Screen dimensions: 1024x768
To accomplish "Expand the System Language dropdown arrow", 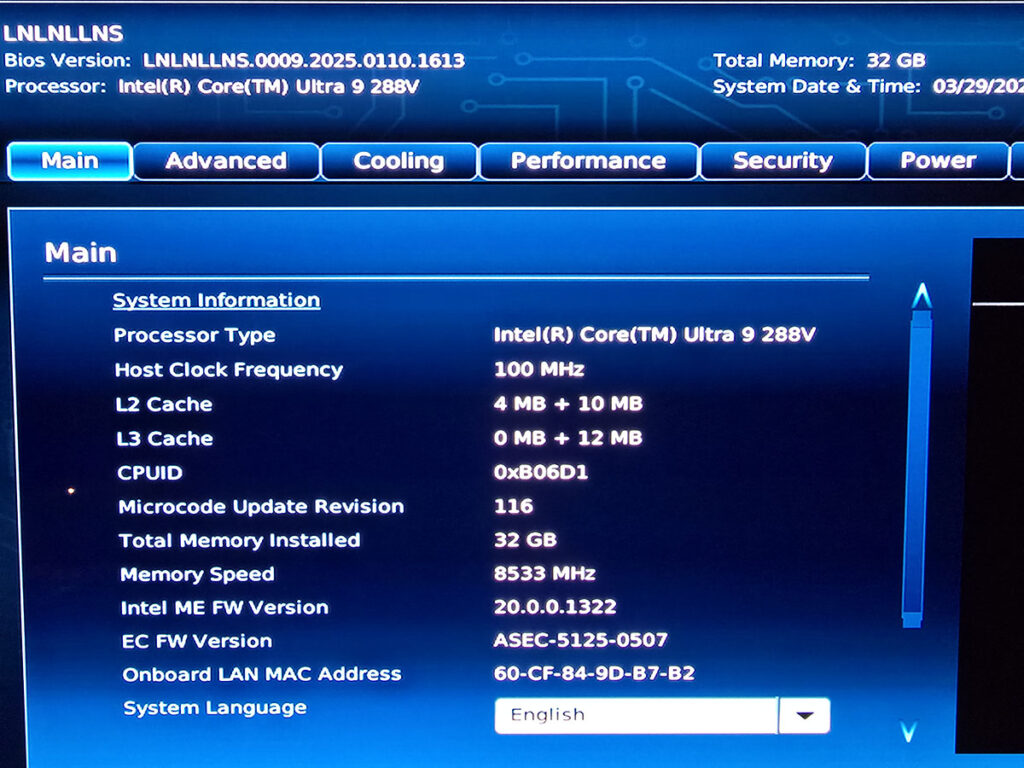I will click(x=804, y=716).
